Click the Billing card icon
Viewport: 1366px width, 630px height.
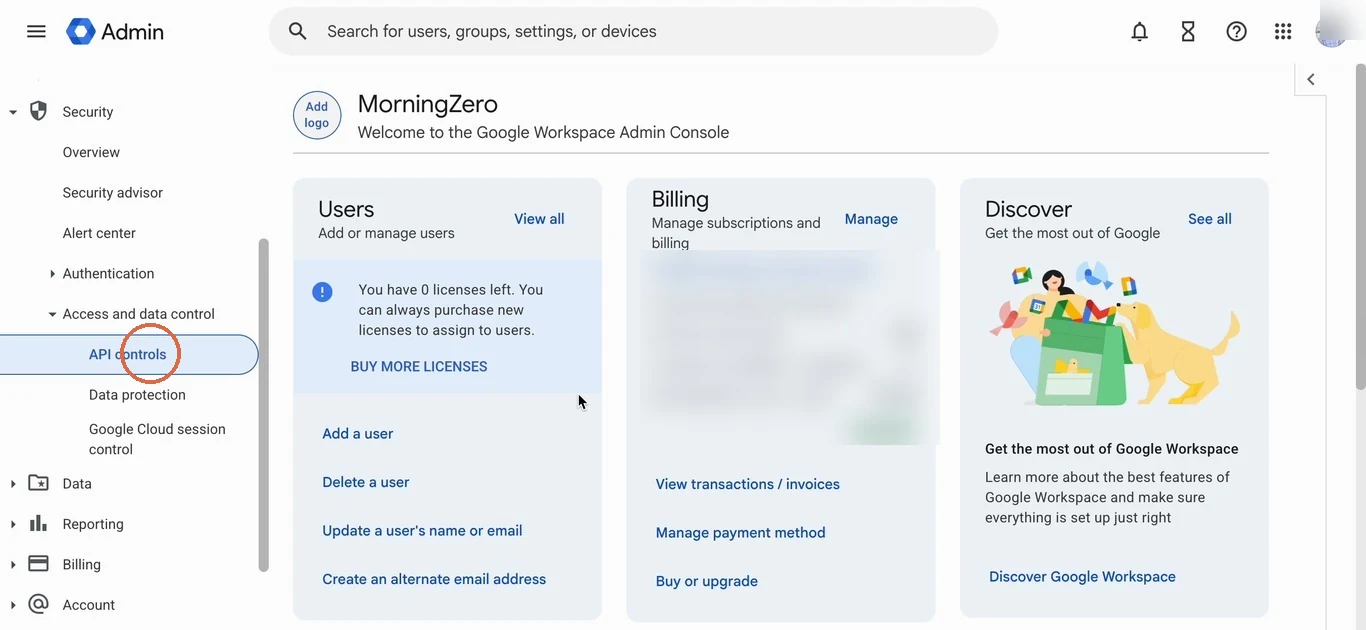point(38,563)
